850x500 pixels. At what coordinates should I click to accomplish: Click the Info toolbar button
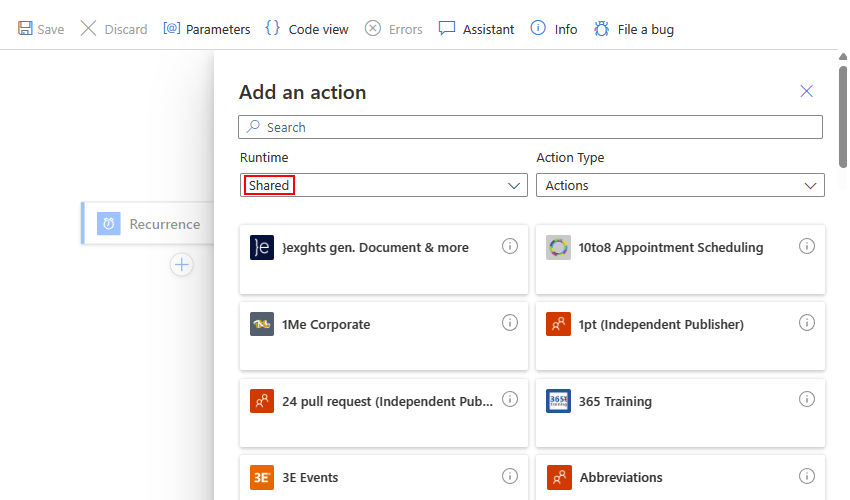[554, 29]
